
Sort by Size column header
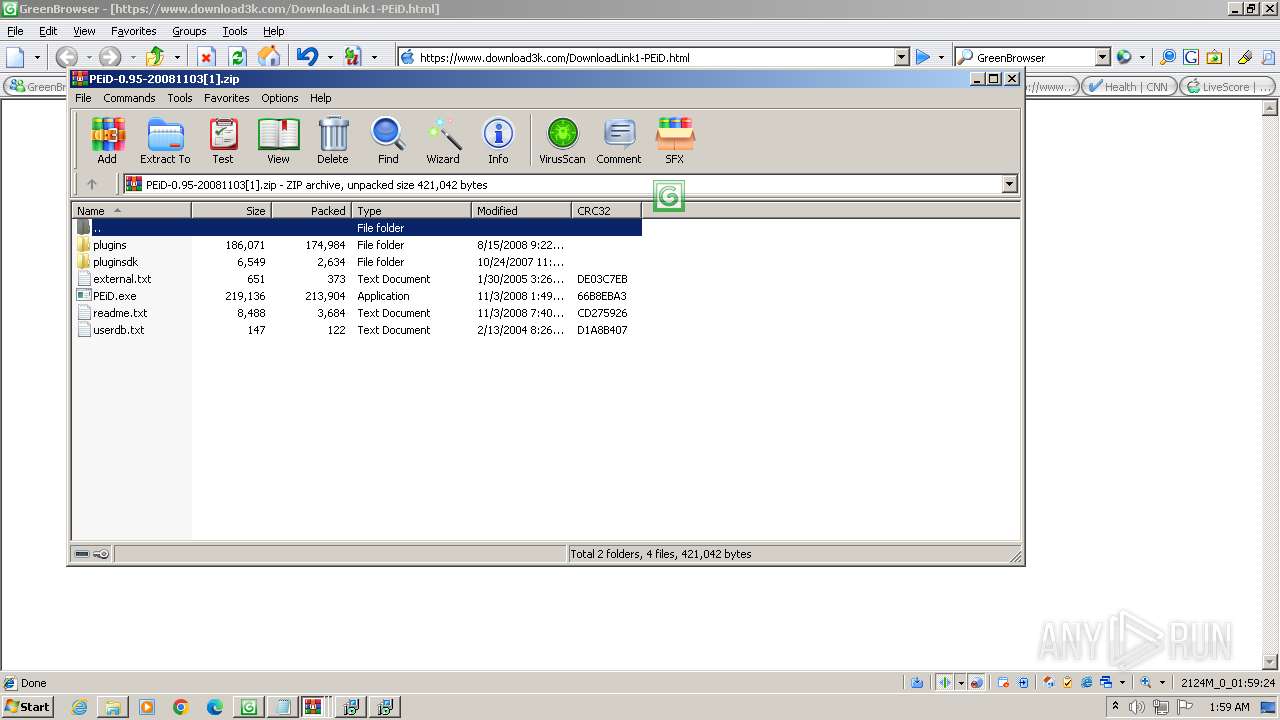[231, 210]
